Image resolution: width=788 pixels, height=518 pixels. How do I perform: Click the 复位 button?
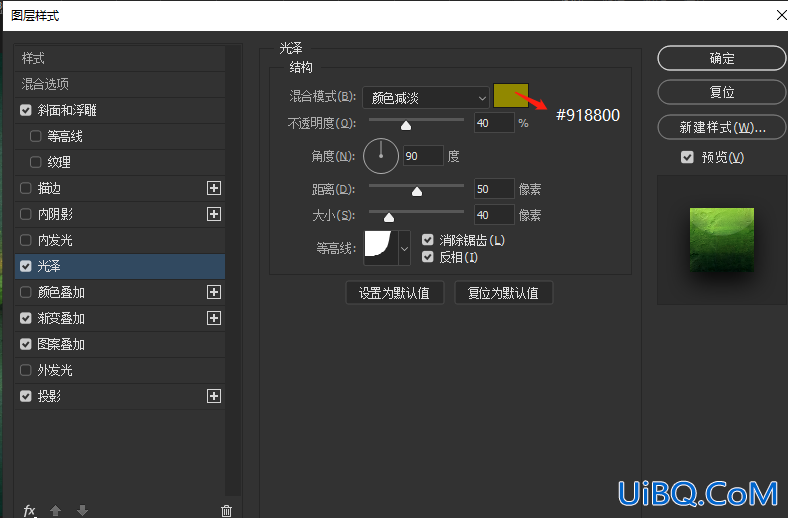(722, 92)
